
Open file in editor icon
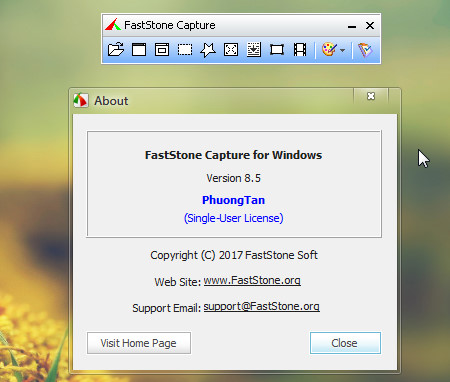click(116, 50)
